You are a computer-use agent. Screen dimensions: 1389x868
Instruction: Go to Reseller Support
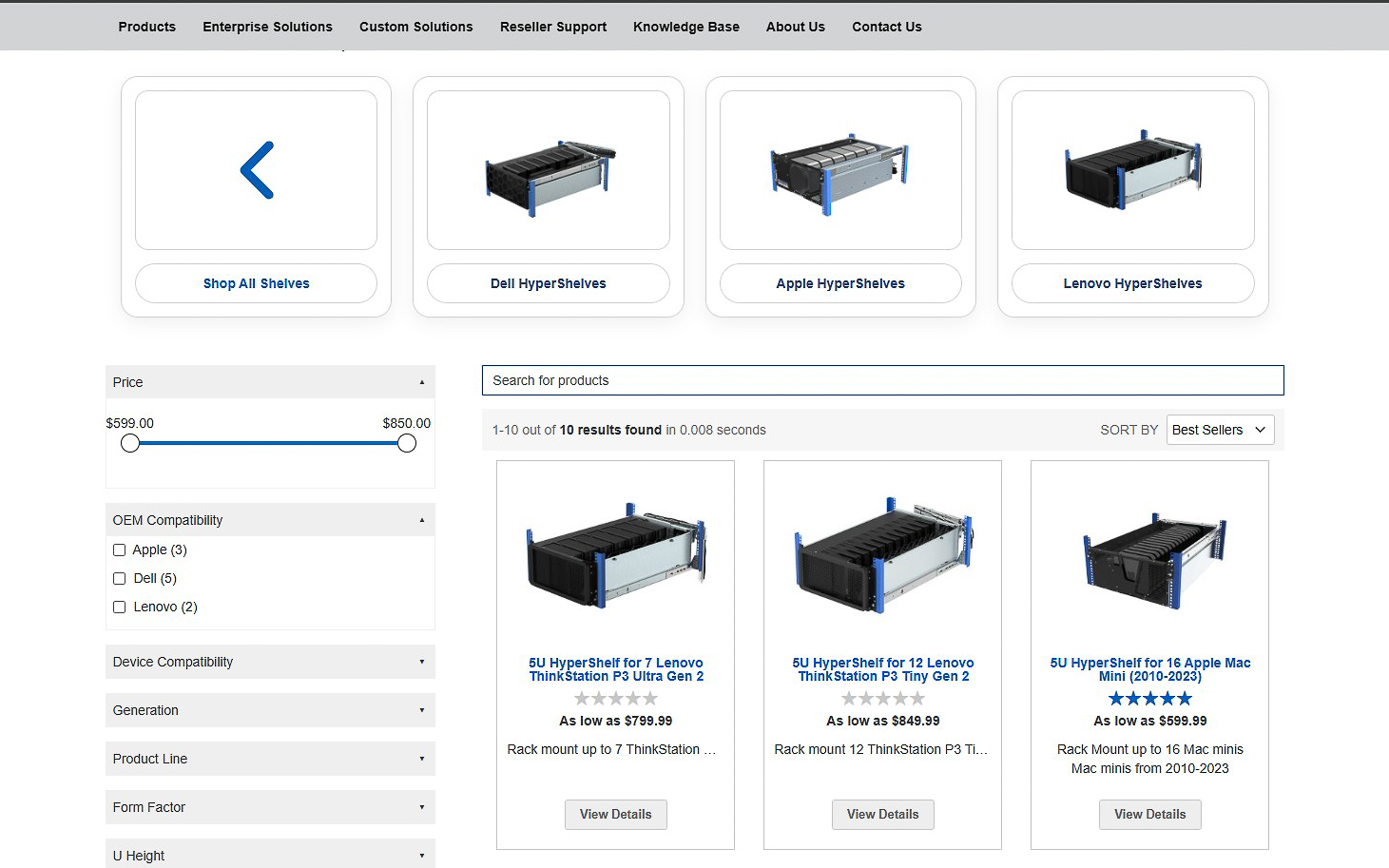click(x=553, y=27)
